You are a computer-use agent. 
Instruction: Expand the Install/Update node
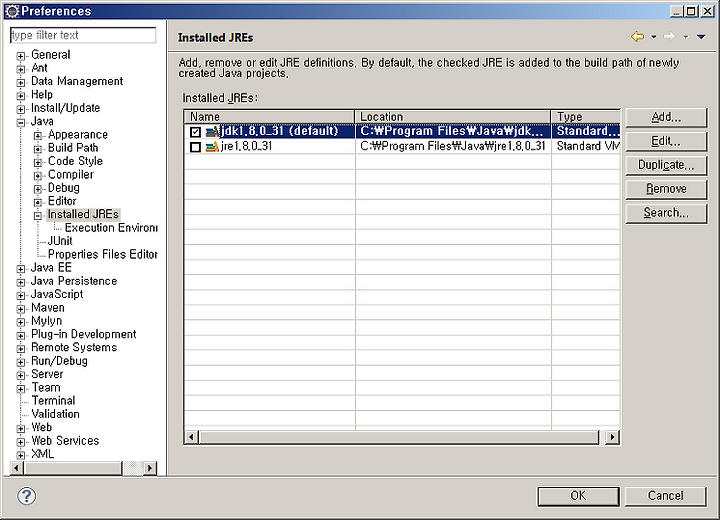(21, 109)
